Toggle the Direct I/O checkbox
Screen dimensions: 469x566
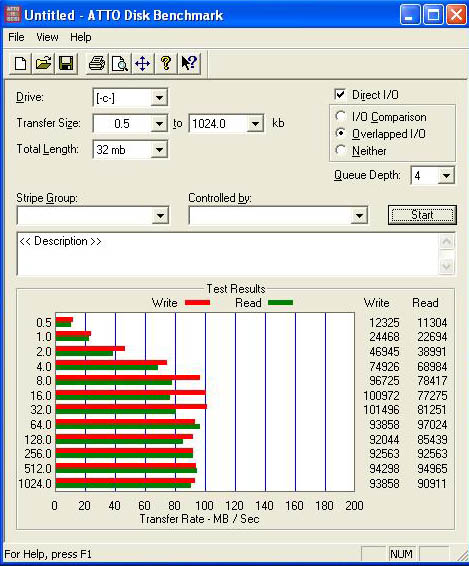pos(340,95)
